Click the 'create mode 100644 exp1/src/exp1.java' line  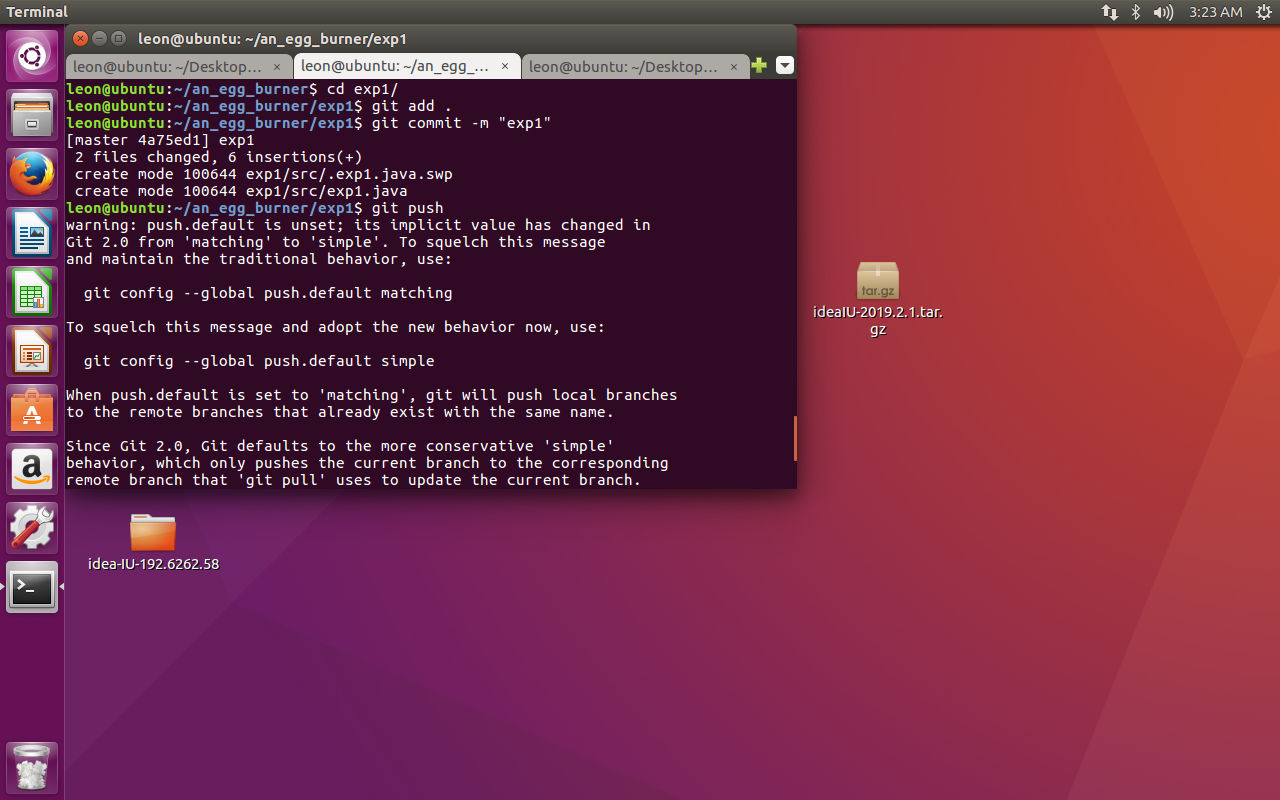point(241,191)
